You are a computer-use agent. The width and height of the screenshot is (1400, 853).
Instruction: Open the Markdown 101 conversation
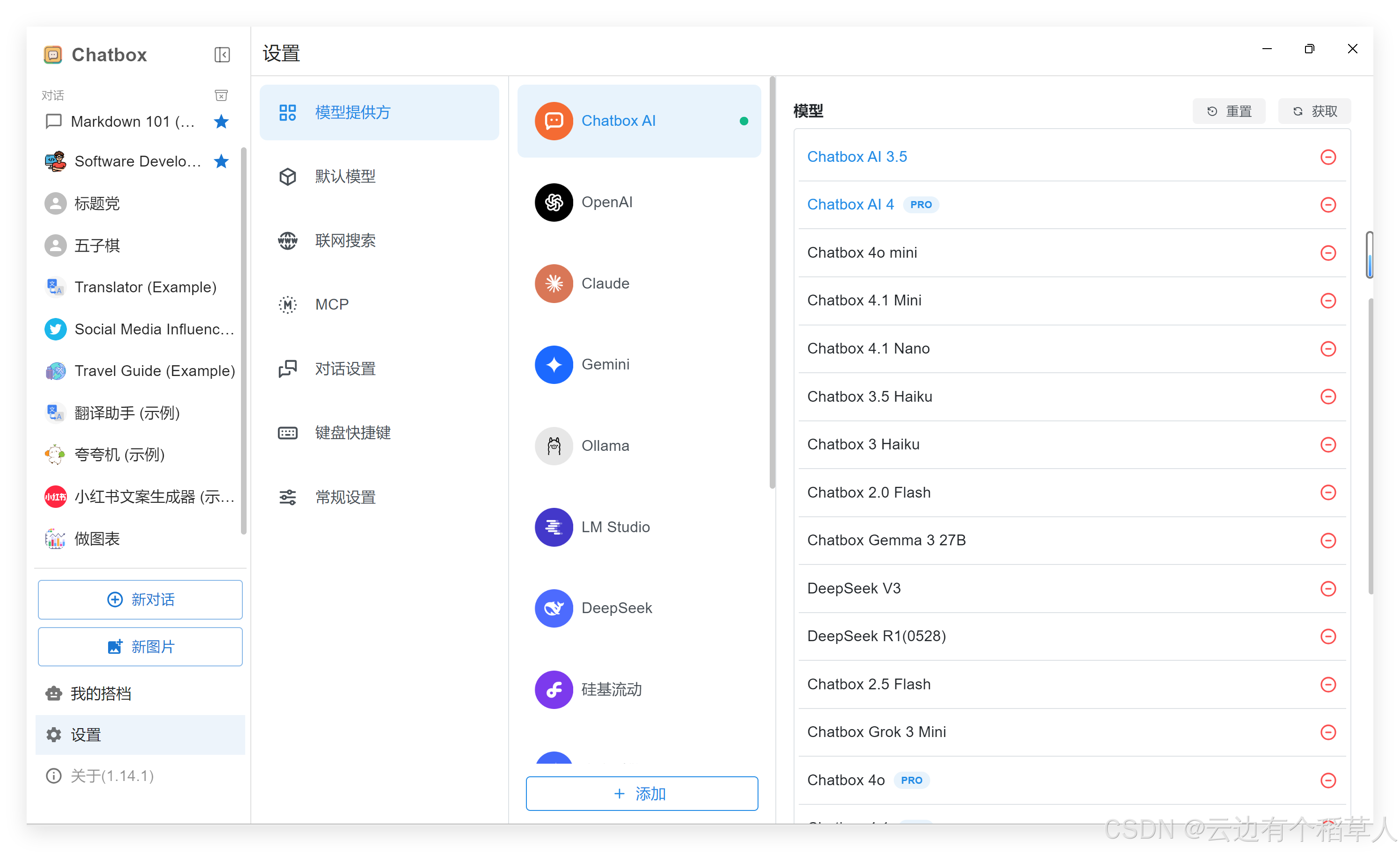pyautogui.click(x=133, y=122)
